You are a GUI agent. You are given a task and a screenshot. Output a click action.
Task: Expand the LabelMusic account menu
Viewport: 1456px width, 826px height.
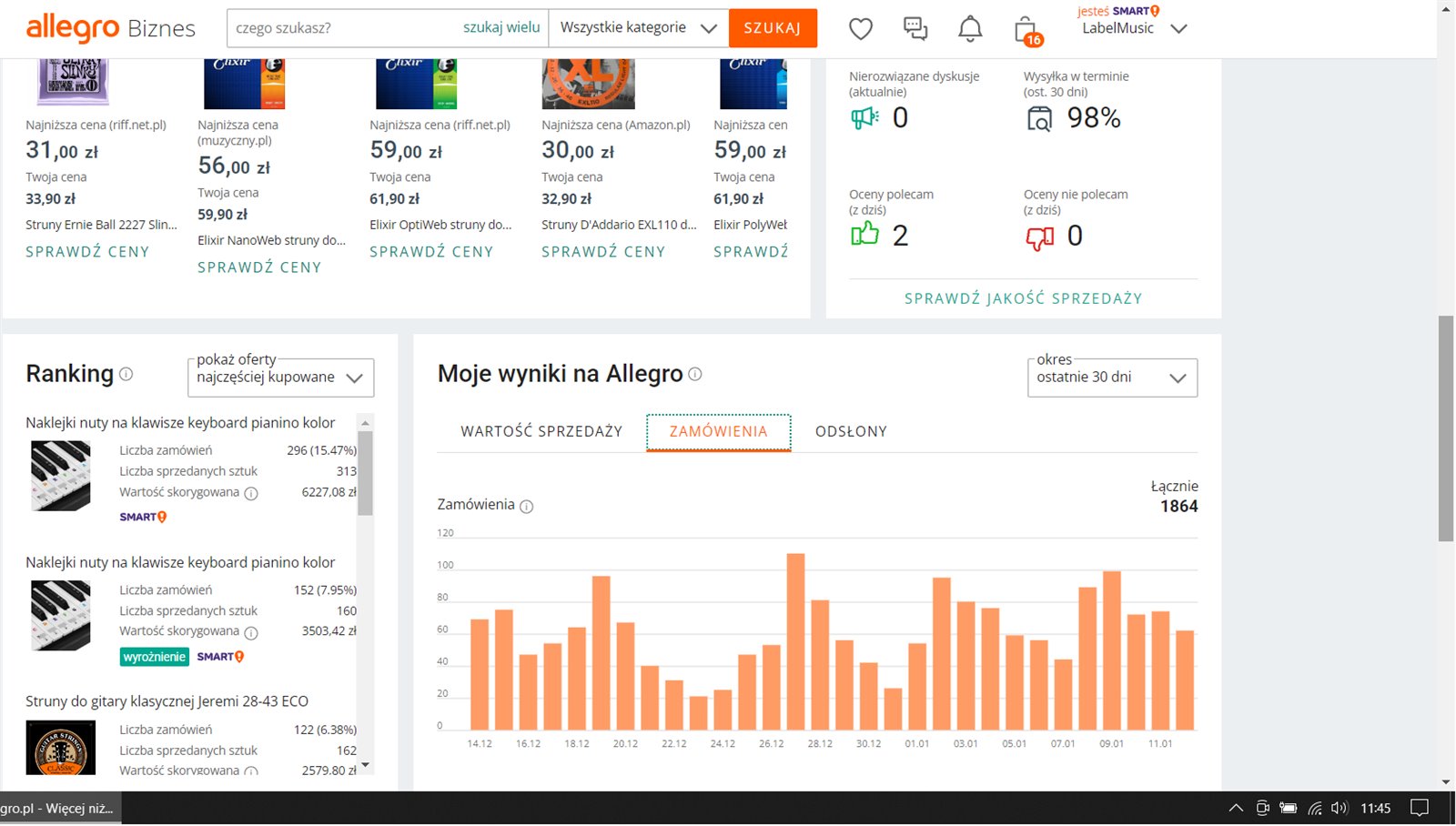pyautogui.click(x=1178, y=28)
